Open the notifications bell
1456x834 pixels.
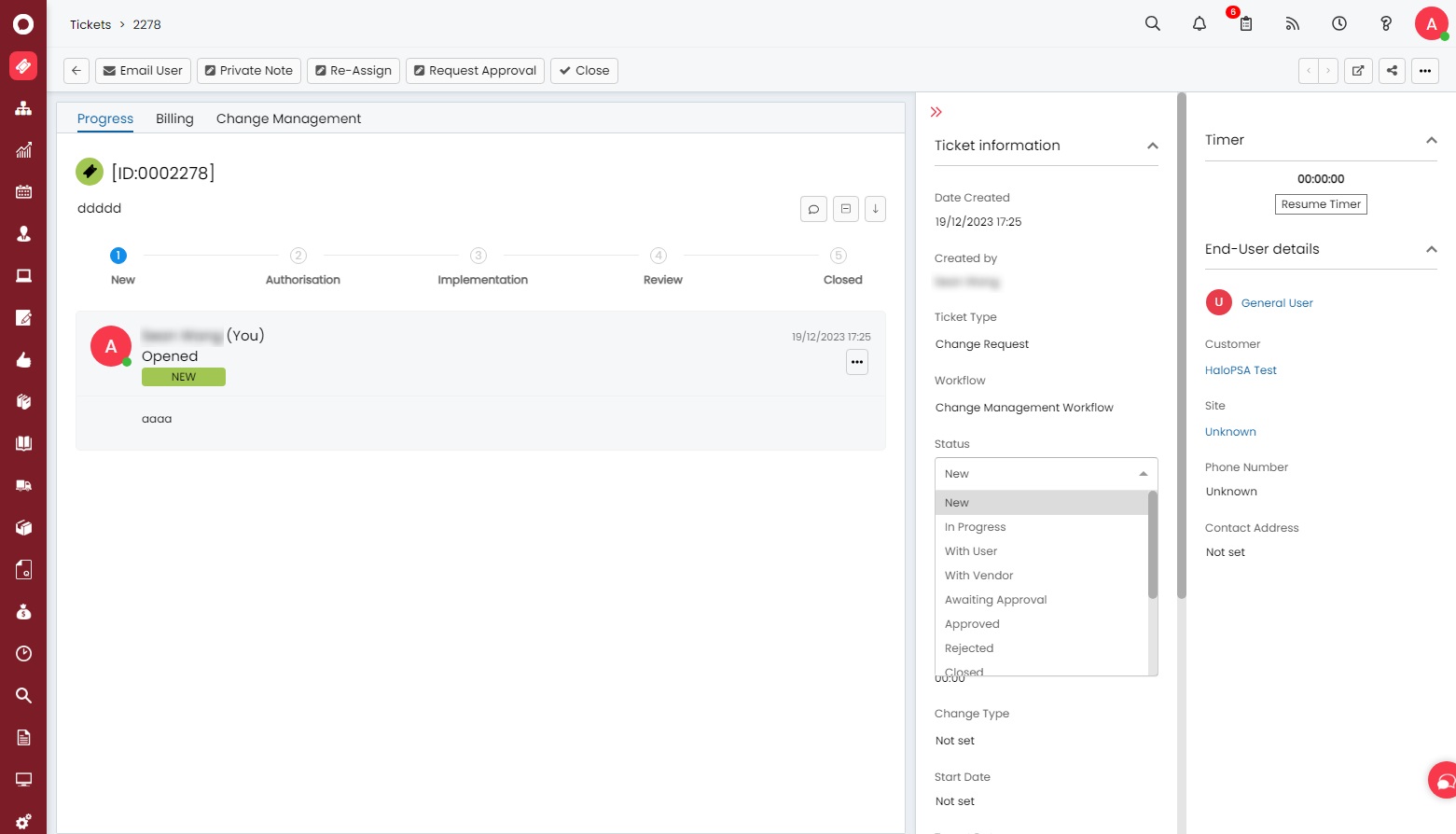tap(1199, 24)
